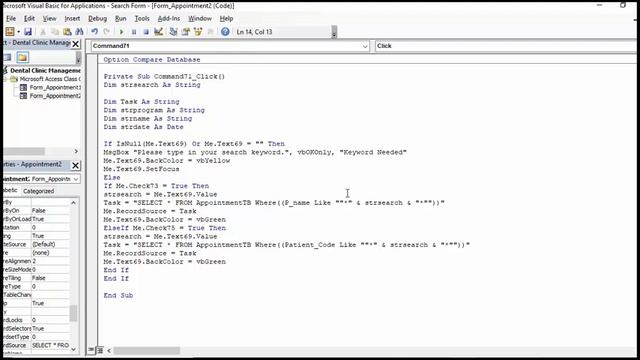This screenshot has height=360, width=640.
Task: Click the Redo arrow icon
Action: point(107,31)
